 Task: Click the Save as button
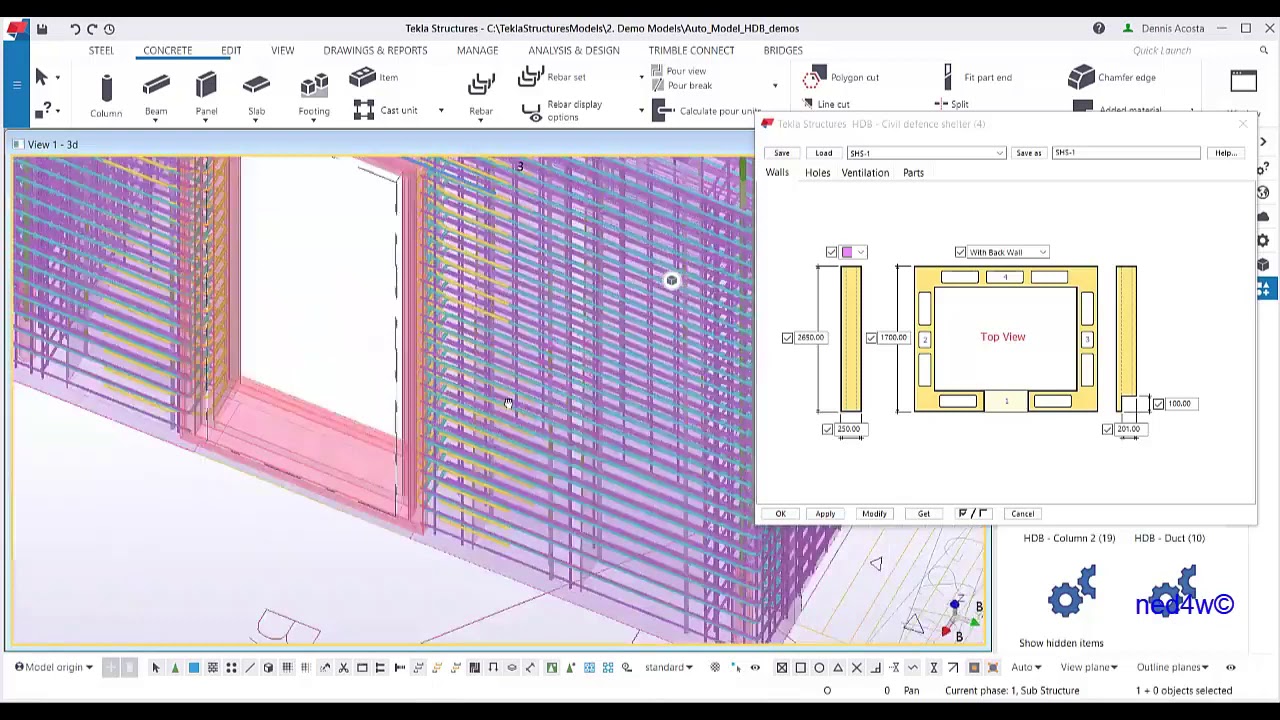click(1029, 153)
